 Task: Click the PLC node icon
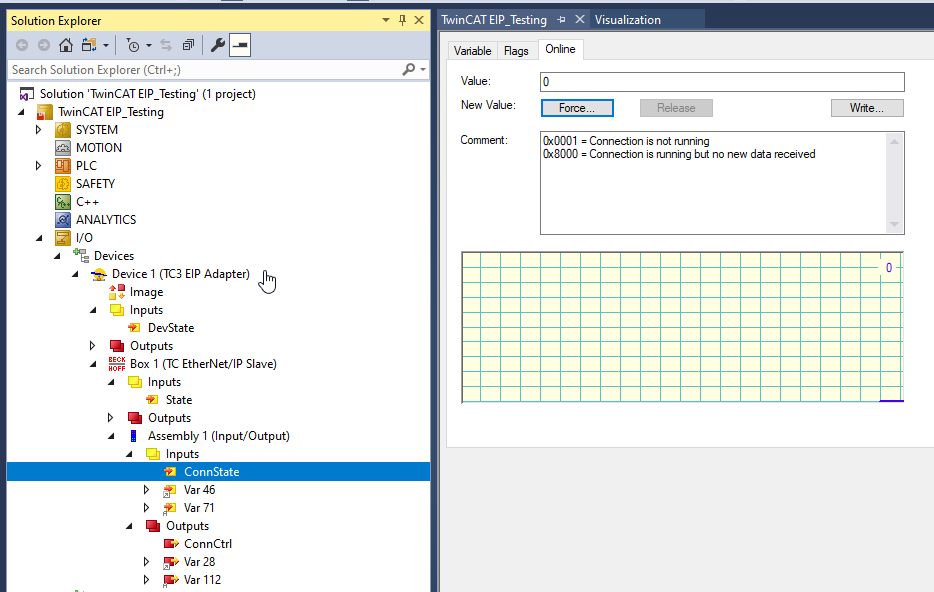click(x=63, y=166)
